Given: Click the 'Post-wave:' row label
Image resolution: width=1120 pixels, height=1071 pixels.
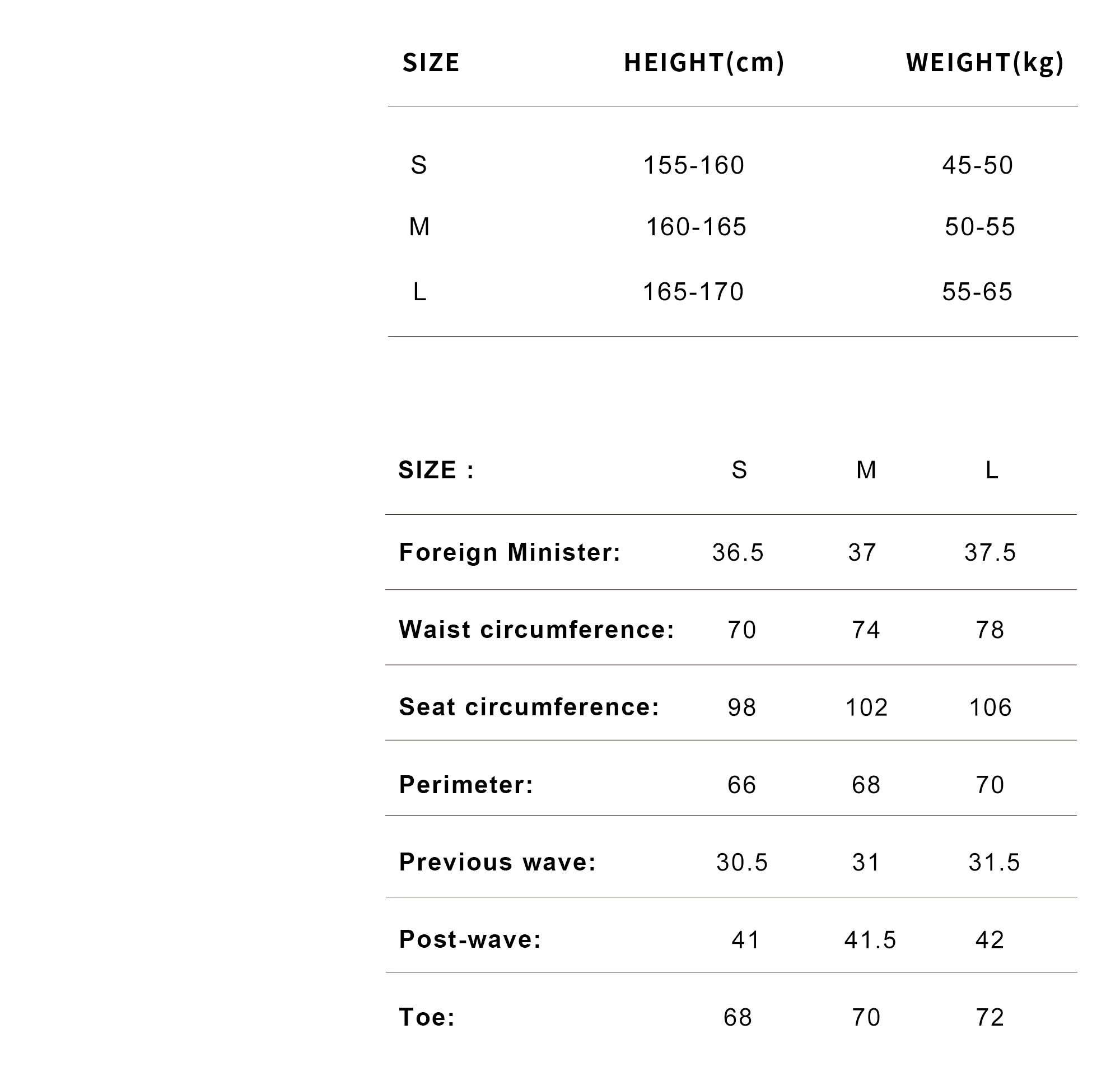Looking at the screenshot, I should 470,940.
